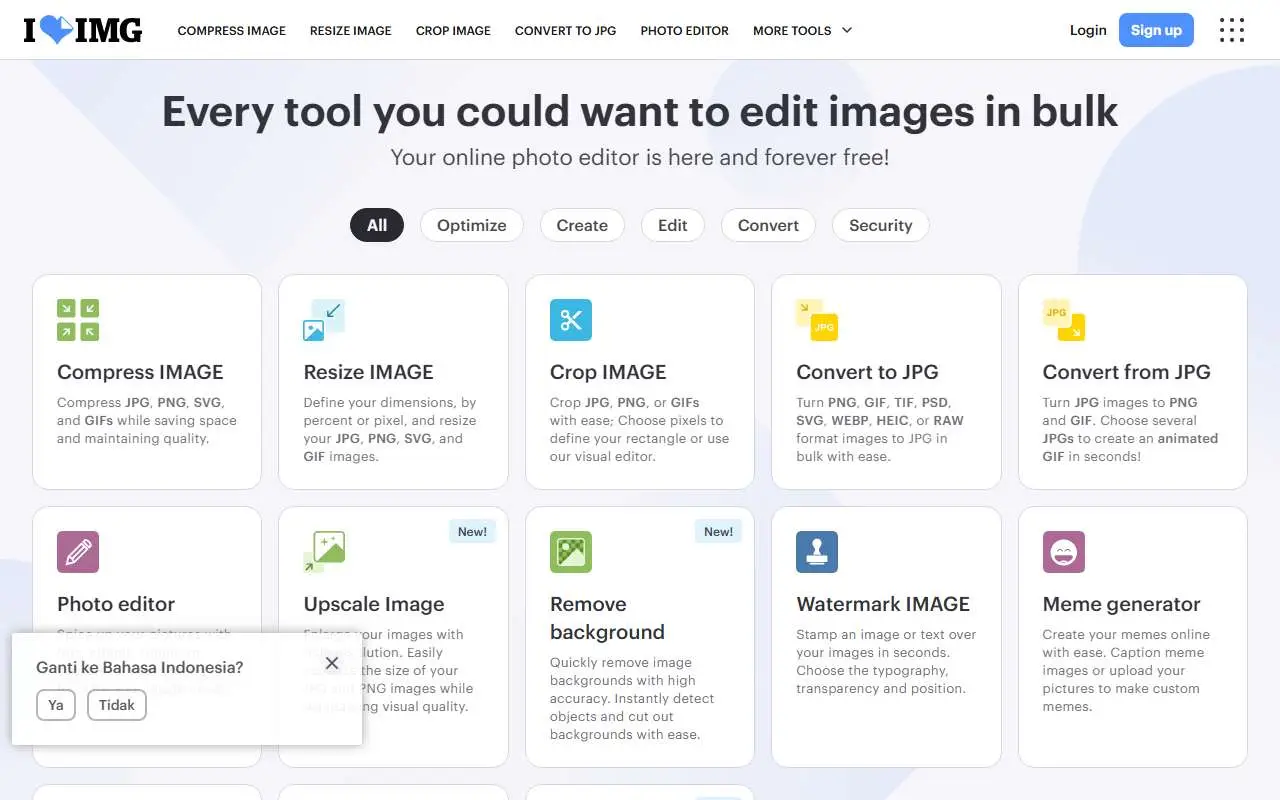
Task: Open the Resize IMAGE tool title
Action: click(x=369, y=372)
